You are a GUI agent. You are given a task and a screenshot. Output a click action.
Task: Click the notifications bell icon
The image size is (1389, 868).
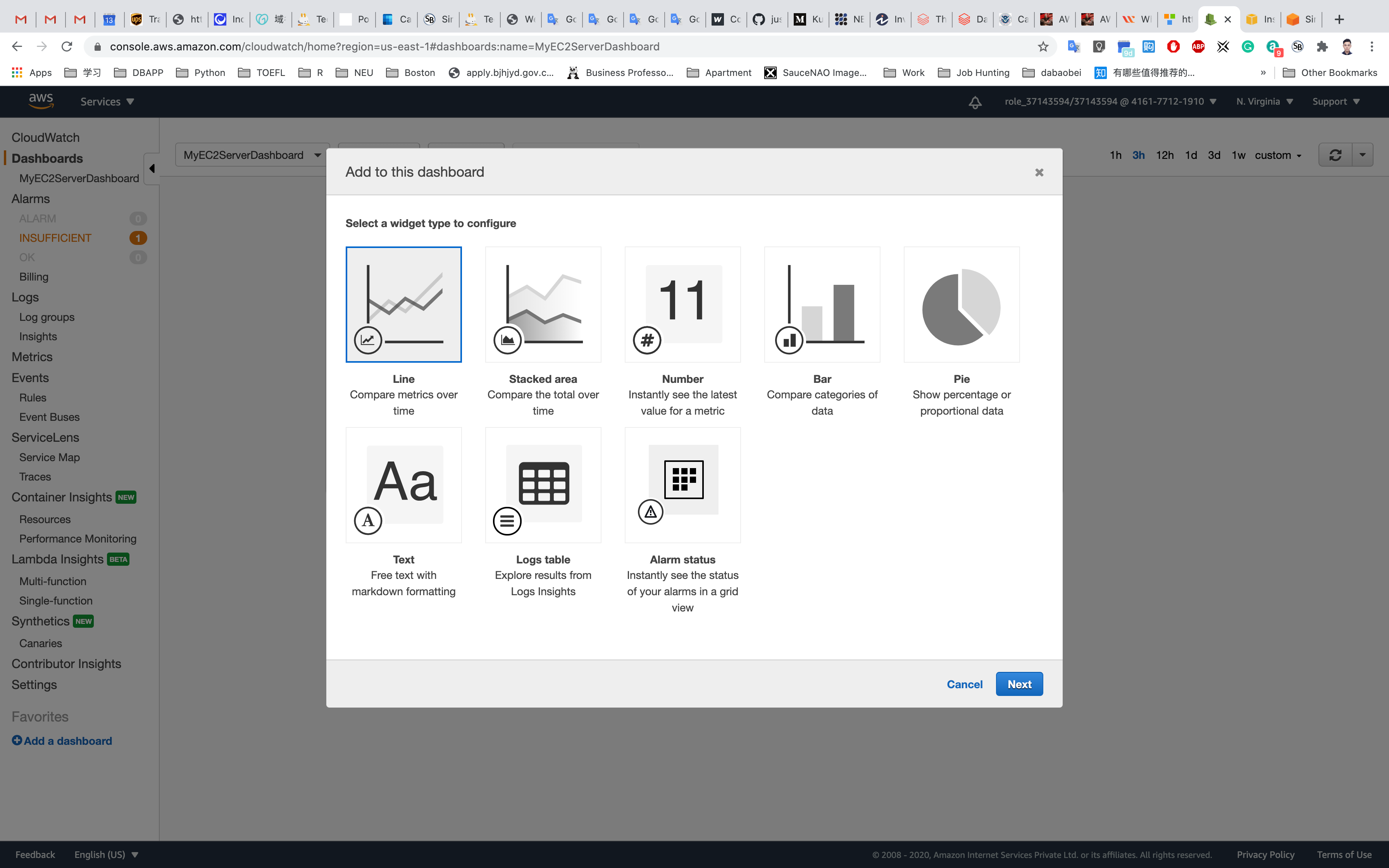pos(975,102)
